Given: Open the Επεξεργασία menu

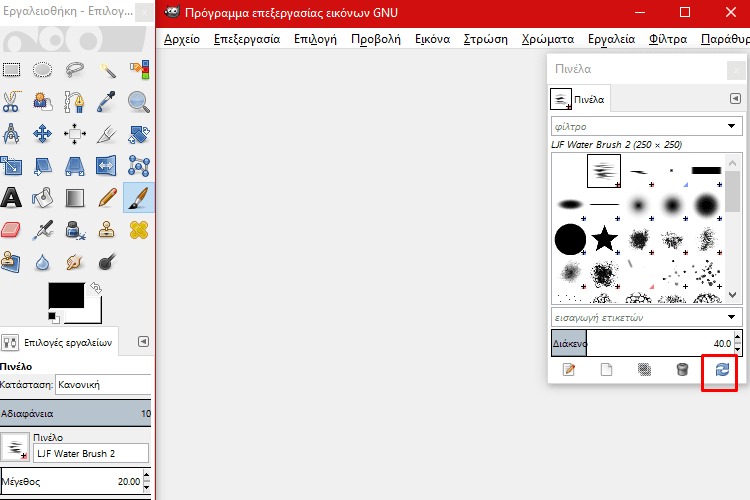Looking at the screenshot, I should click(247, 39).
